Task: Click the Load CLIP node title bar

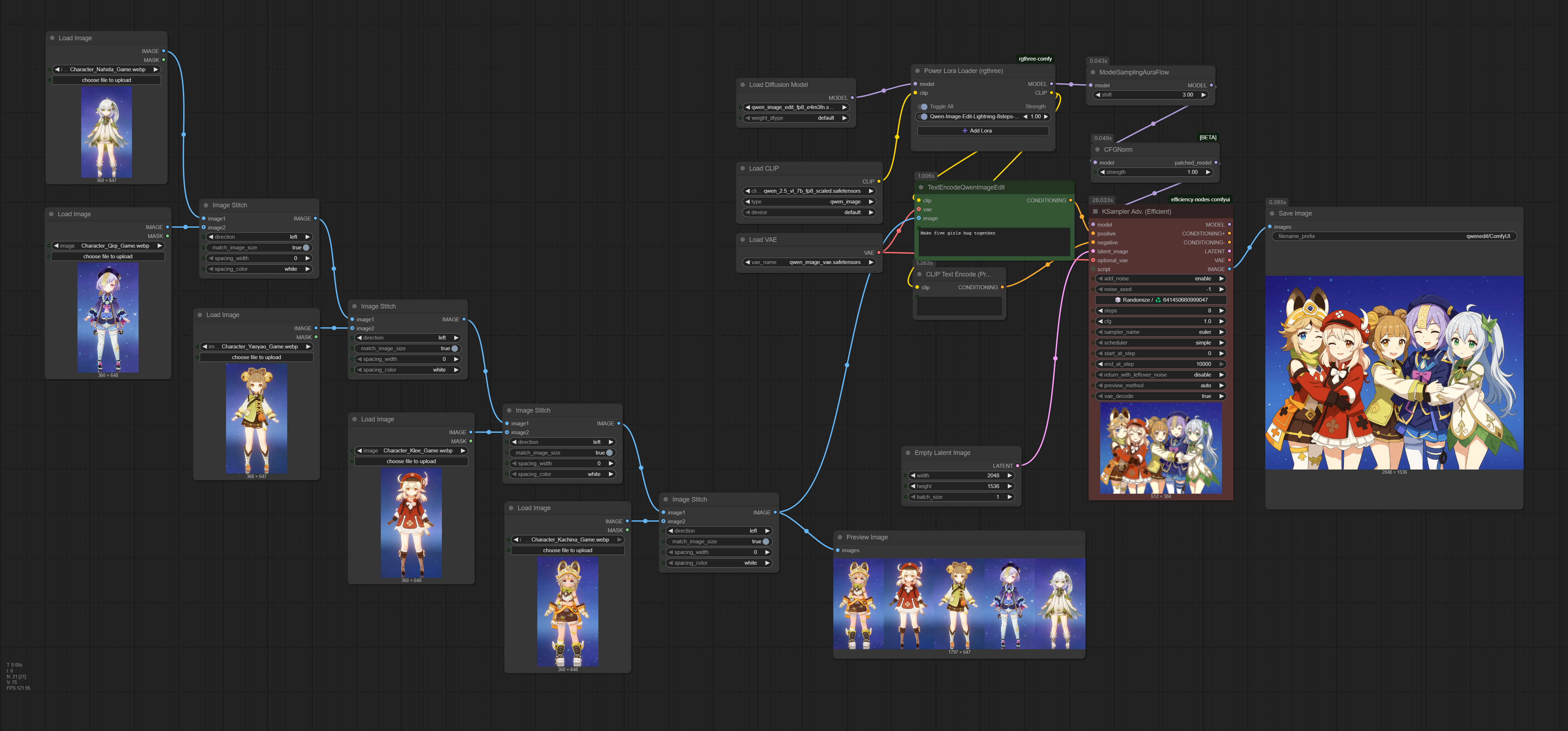Action: (x=763, y=169)
